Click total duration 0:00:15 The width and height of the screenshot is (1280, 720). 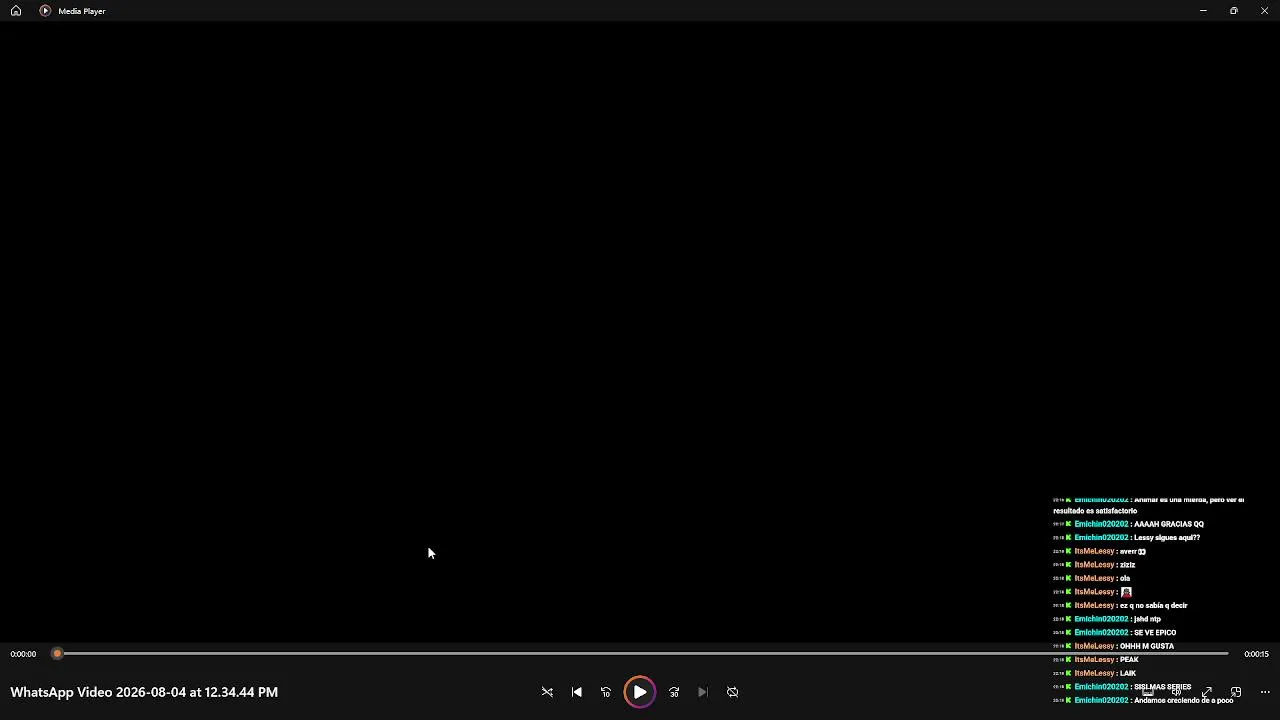(1256, 654)
